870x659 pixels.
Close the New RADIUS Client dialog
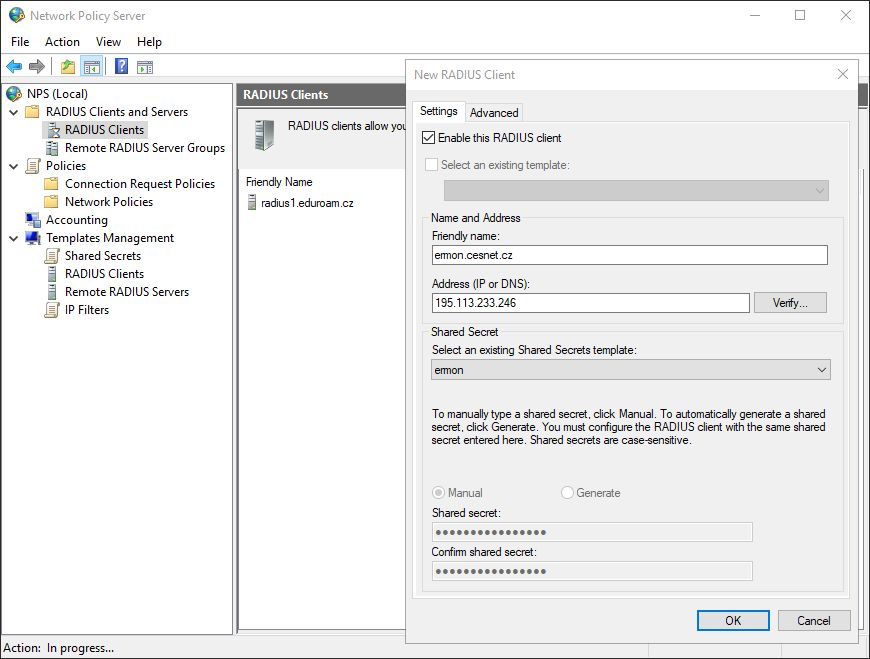coord(843,74)
